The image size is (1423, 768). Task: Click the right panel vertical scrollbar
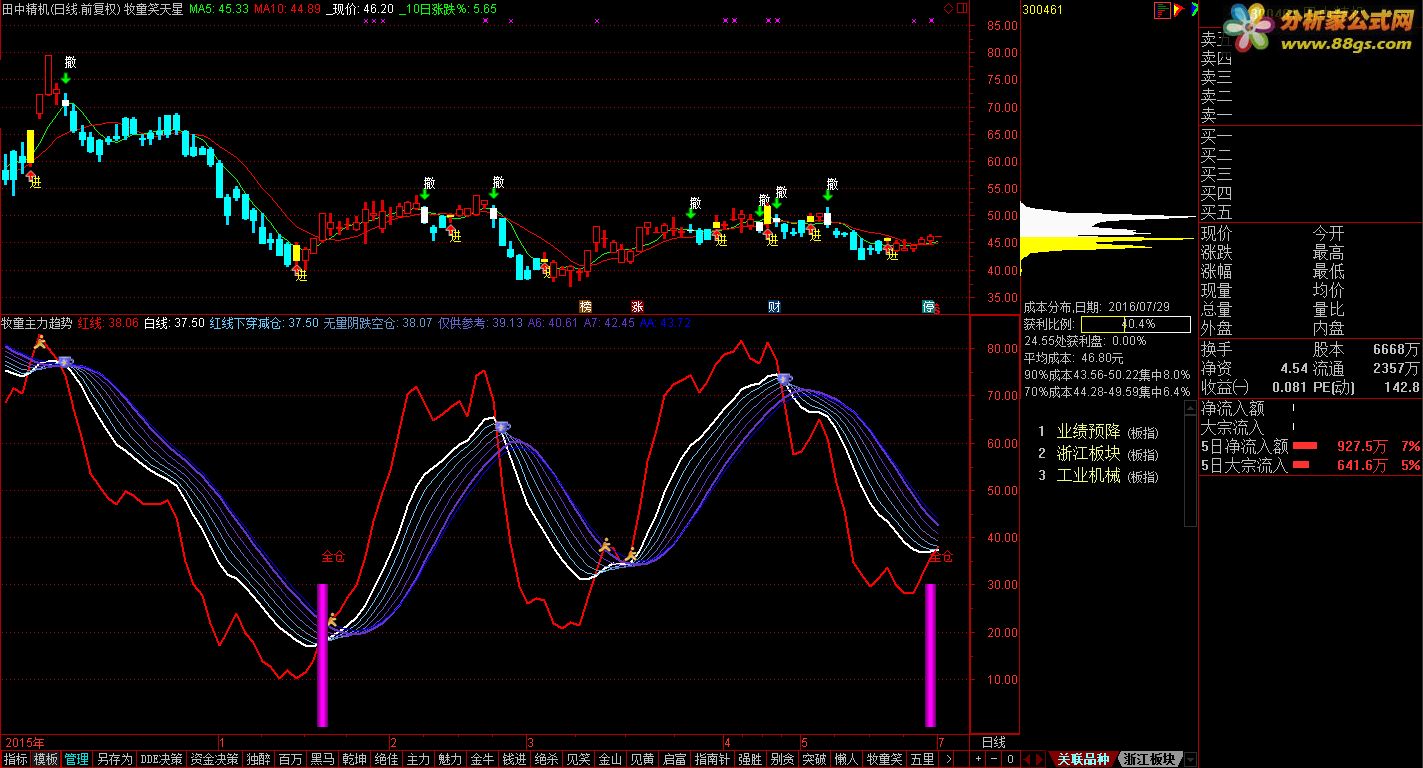click(x=1190, y=462)
